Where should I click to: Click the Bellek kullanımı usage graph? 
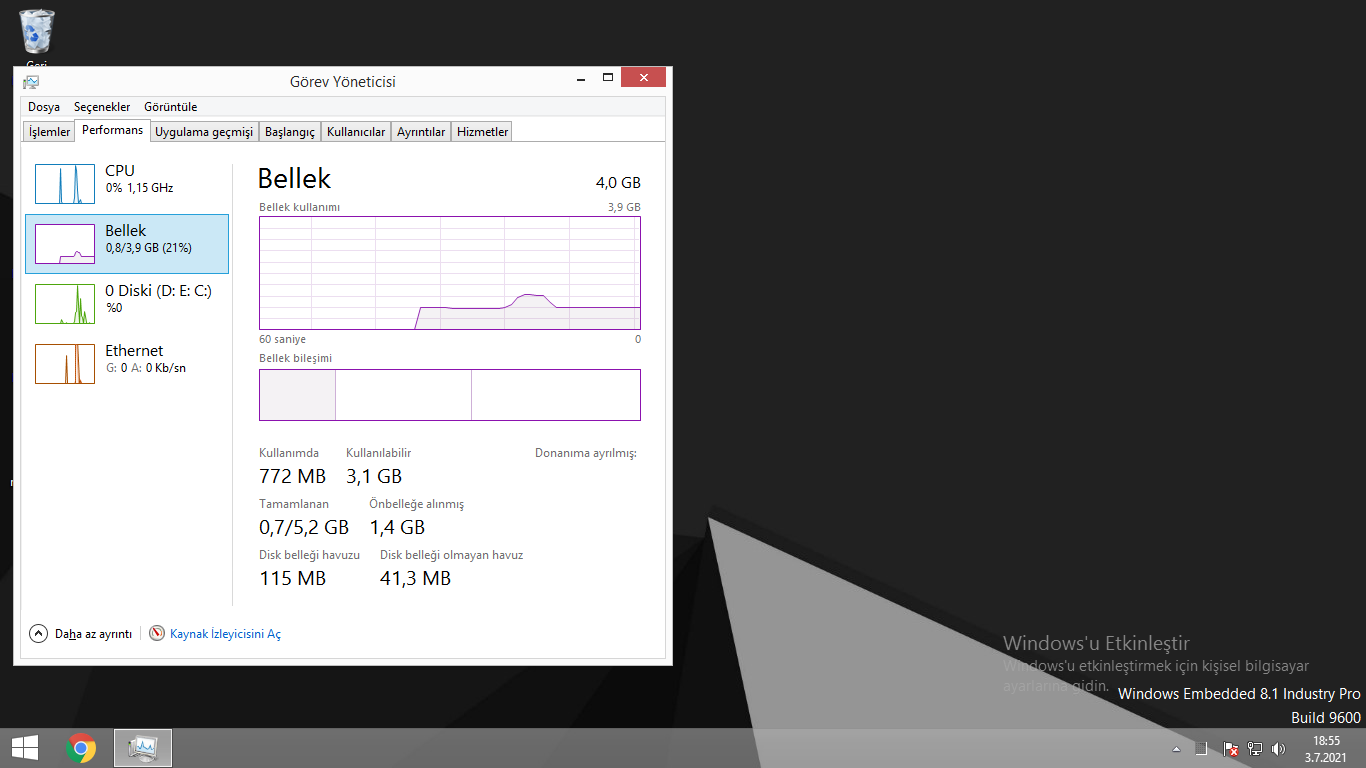(449, 272)
